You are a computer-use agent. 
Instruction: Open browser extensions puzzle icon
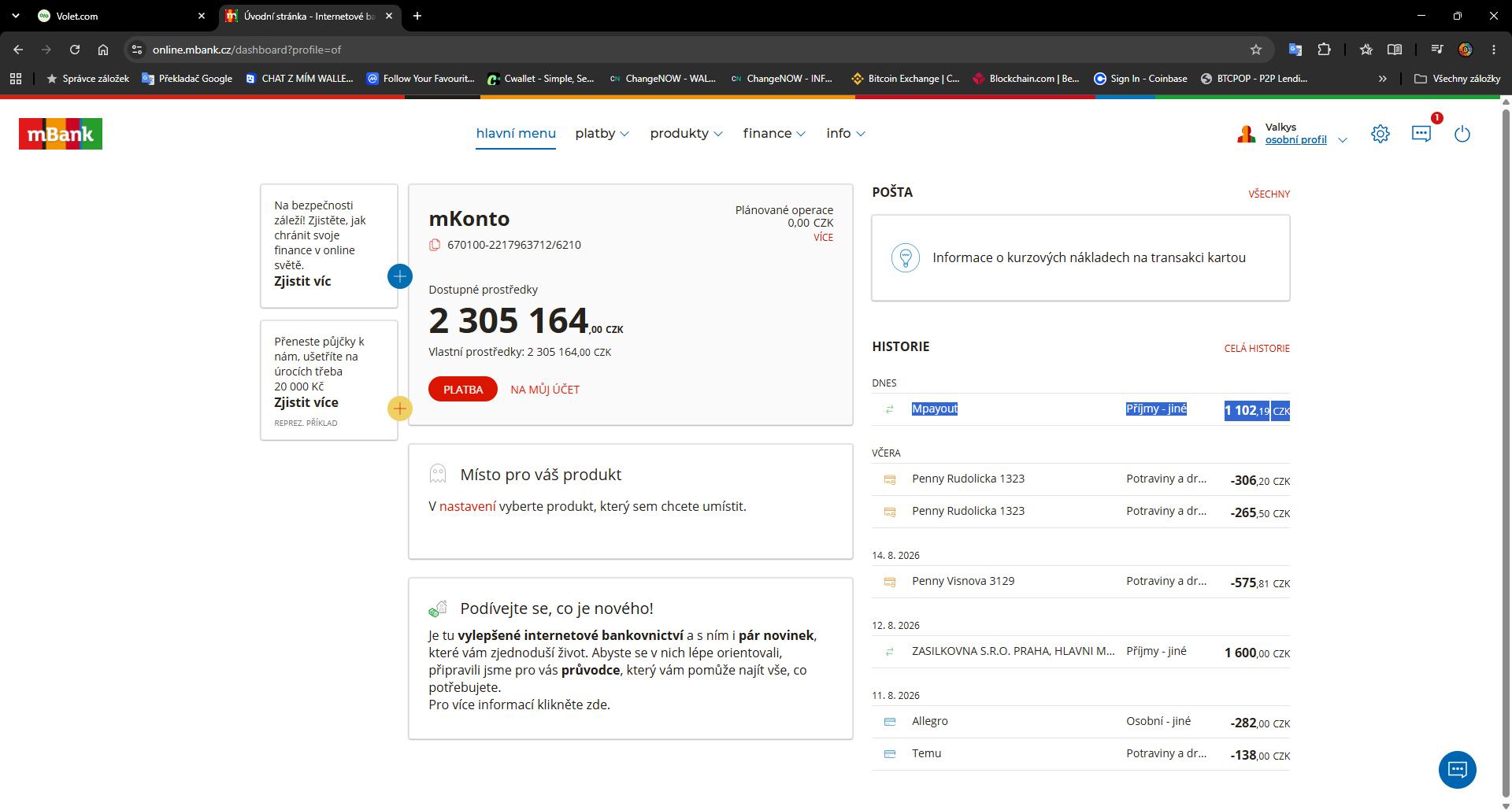coord(1325,50)
